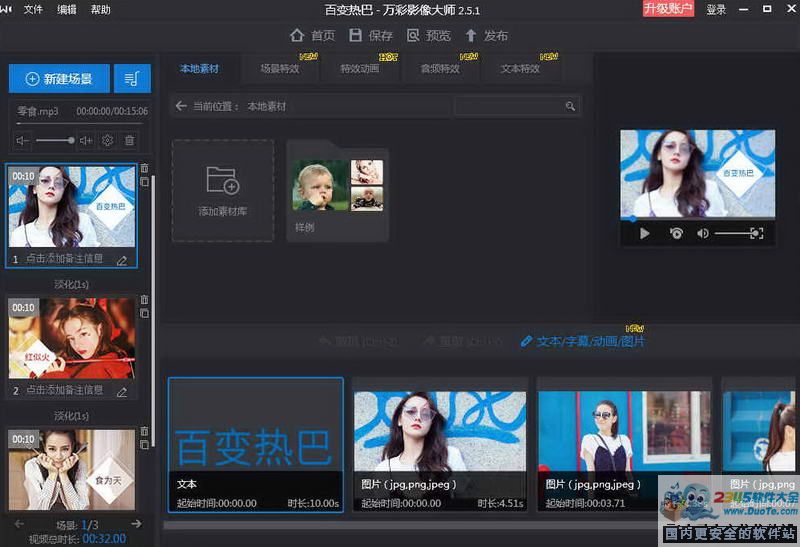
Task: Select the image clip starting at 00:03.71
Action: 624,444
